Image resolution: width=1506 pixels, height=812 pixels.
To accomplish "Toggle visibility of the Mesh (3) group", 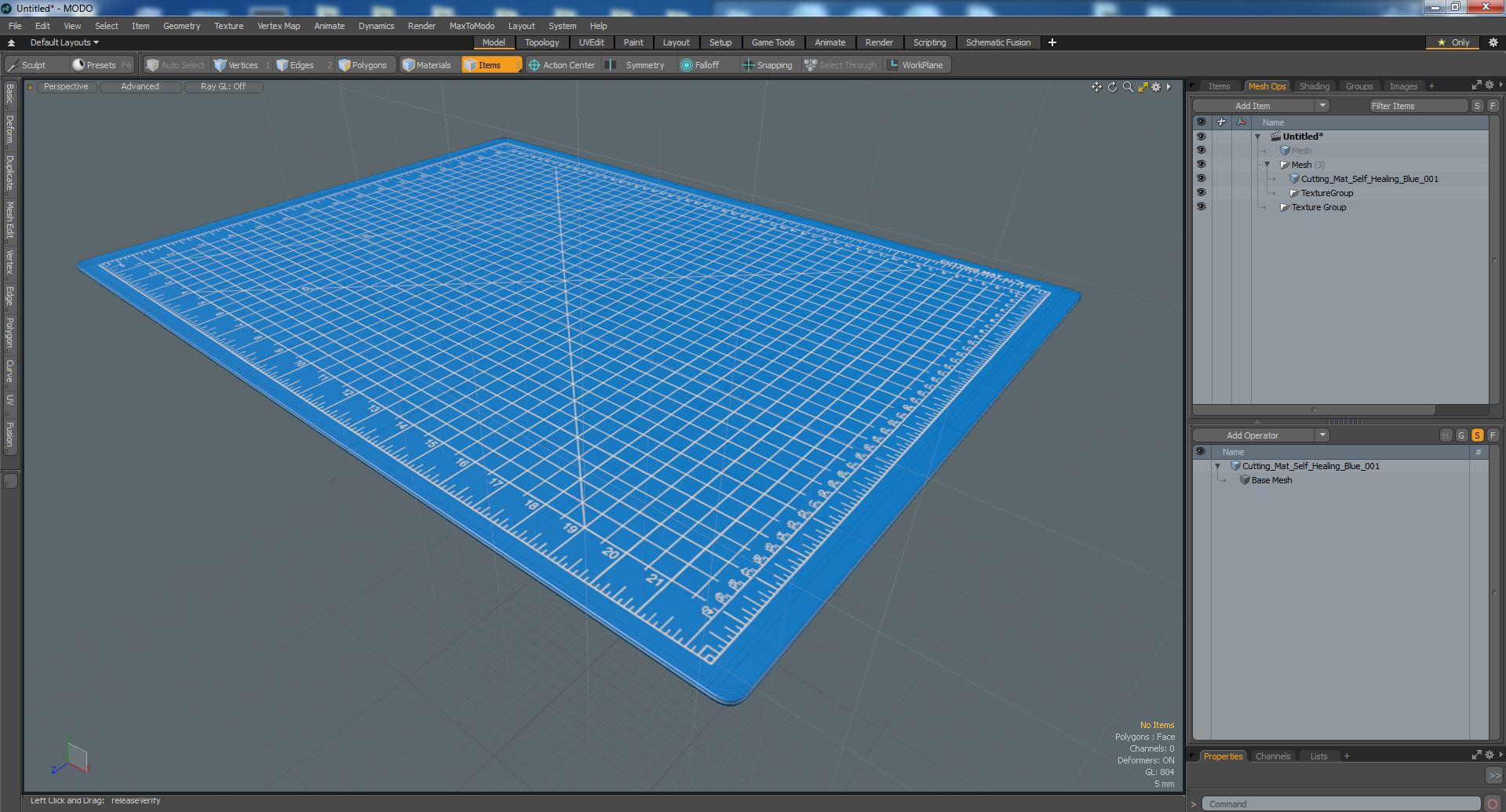I will 1201,164.
